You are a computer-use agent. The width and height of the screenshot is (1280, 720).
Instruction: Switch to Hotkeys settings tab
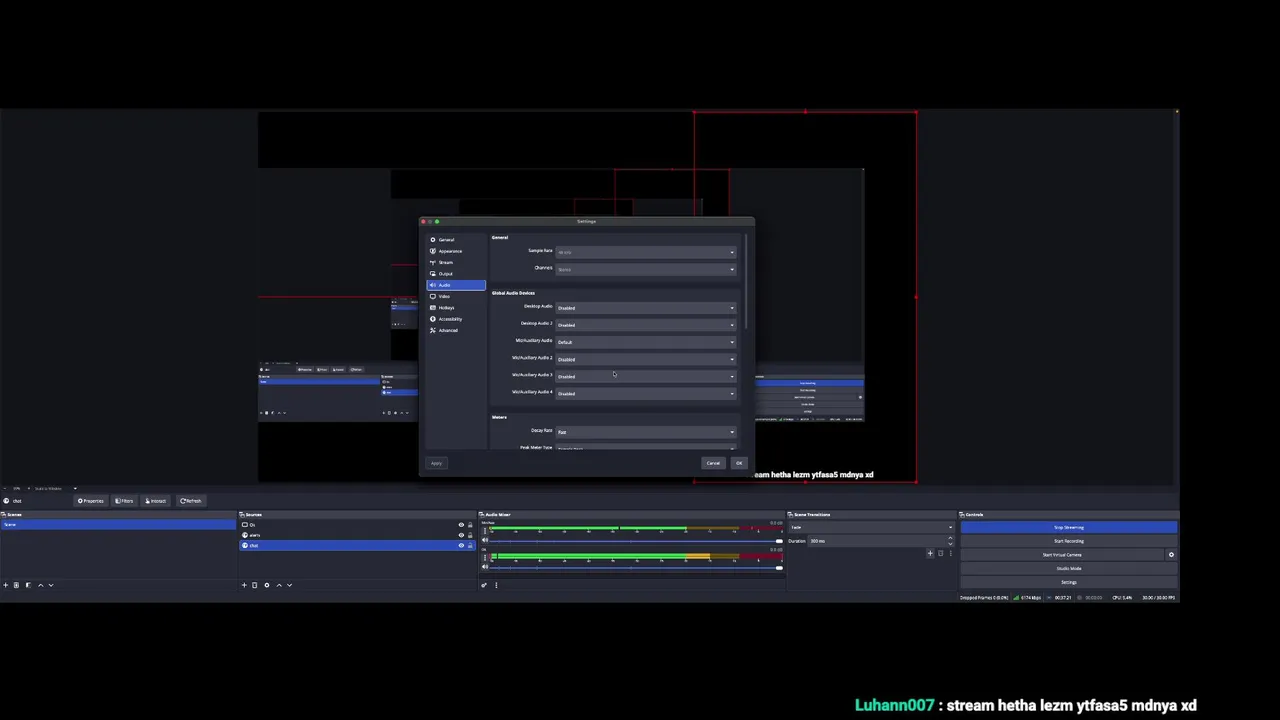[x=456, y=308]
